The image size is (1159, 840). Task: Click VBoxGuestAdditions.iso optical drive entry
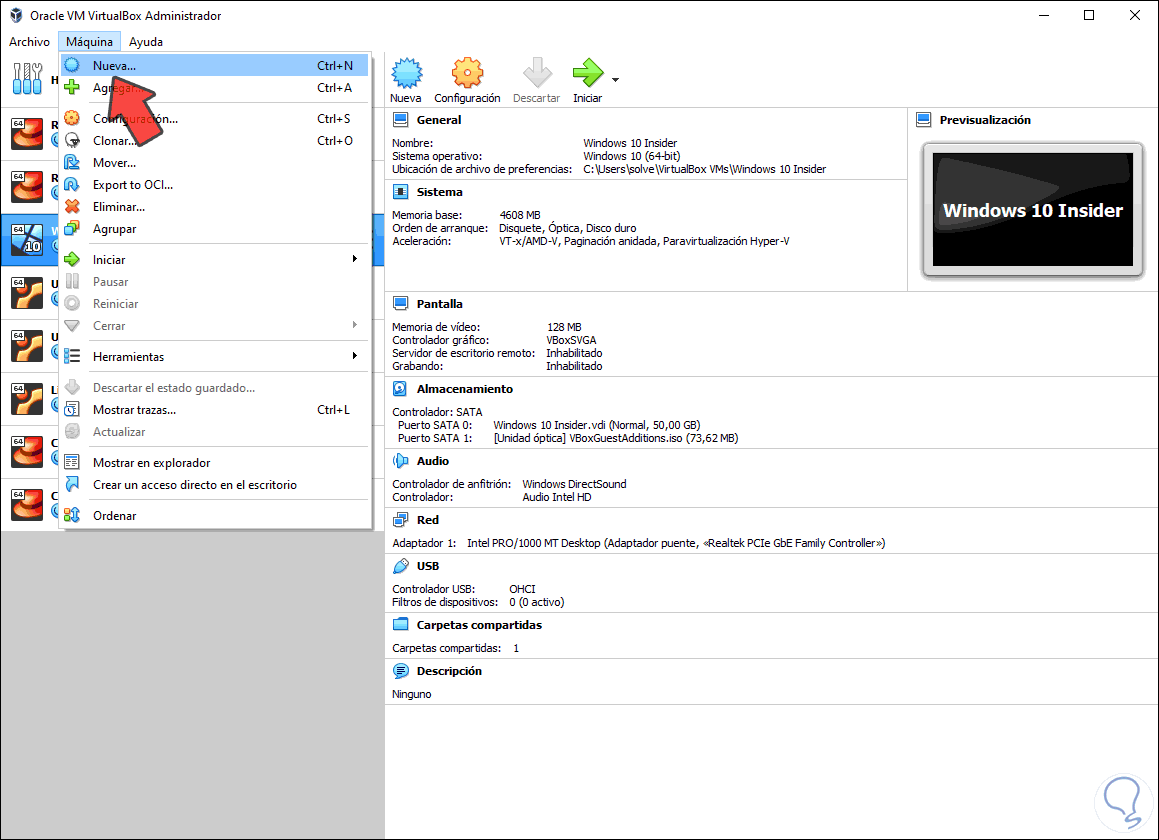pos(616,439)
